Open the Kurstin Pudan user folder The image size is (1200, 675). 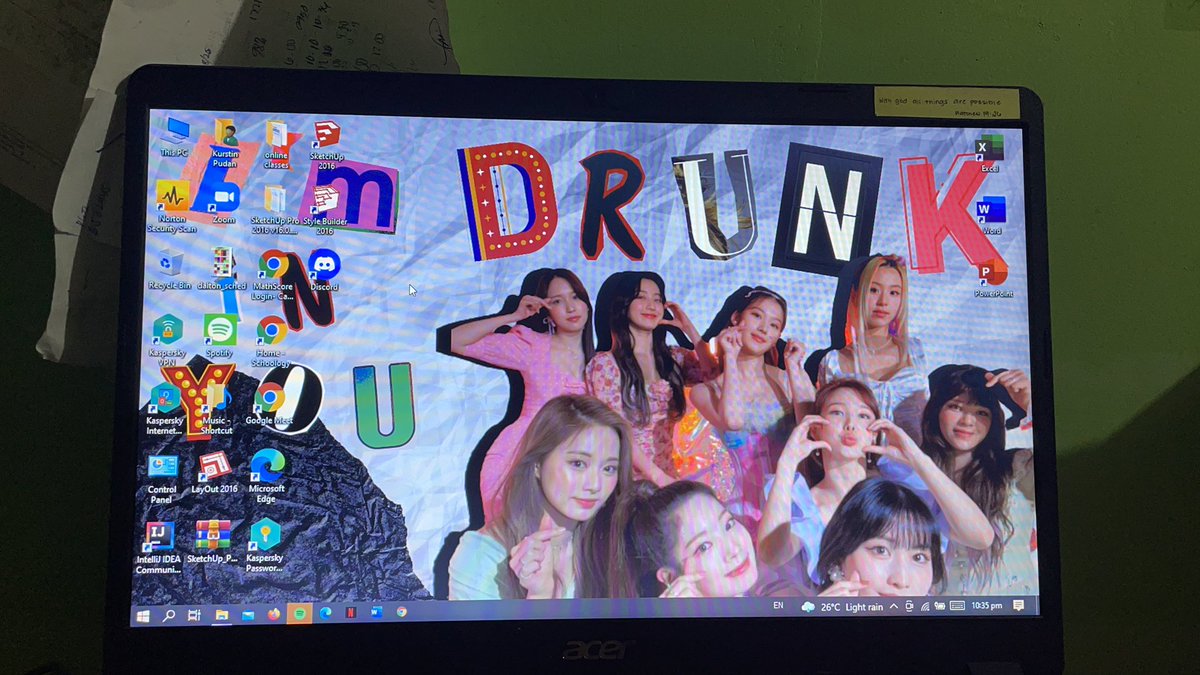[224, 144]
